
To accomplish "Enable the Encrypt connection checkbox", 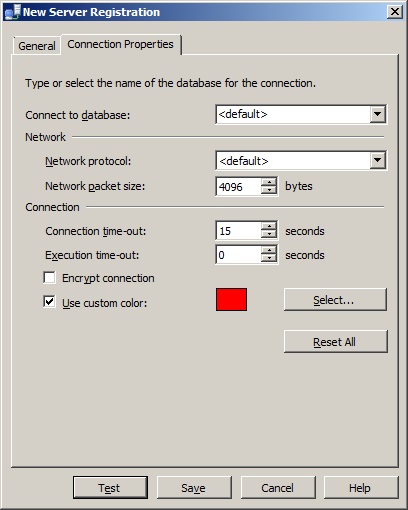I will [49, 277].
